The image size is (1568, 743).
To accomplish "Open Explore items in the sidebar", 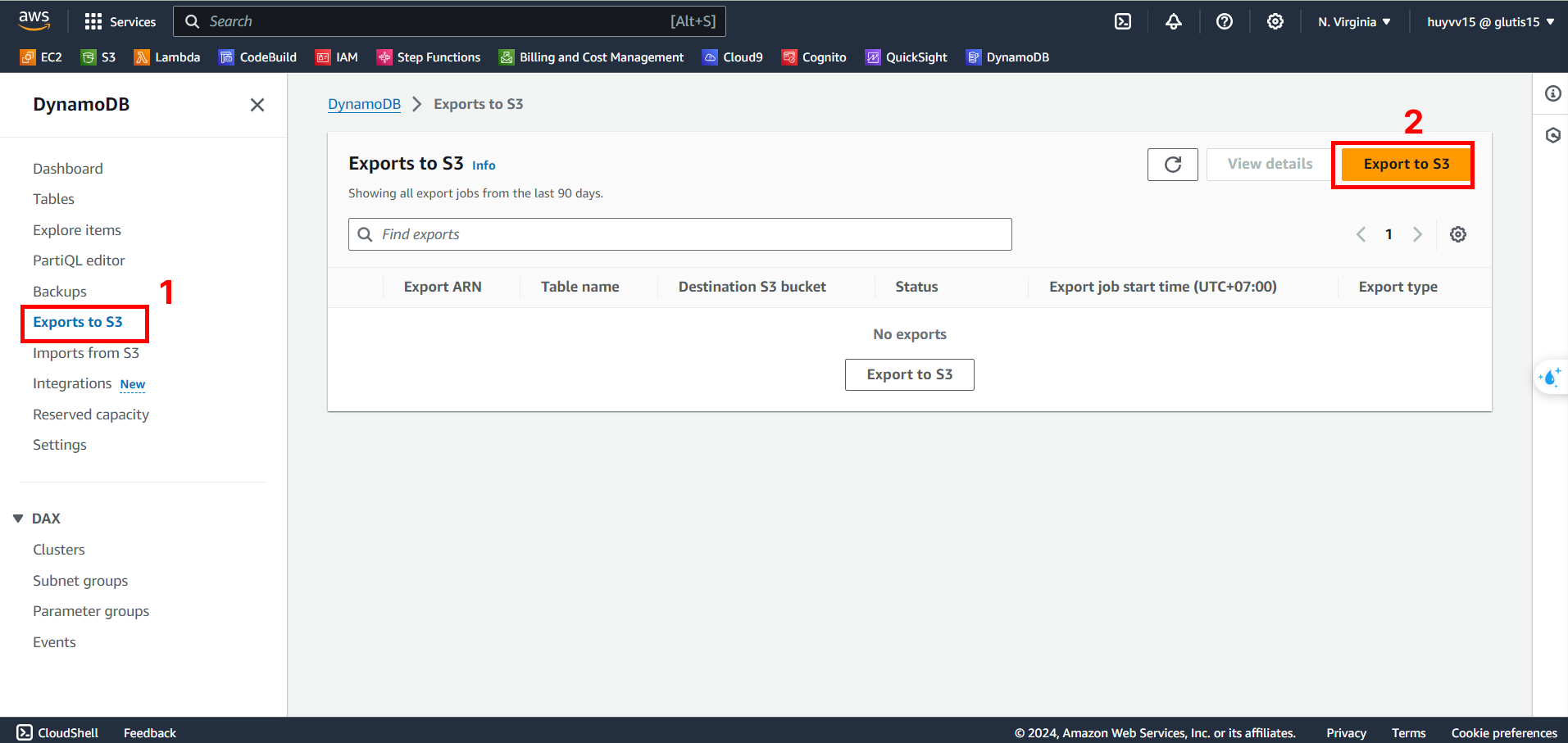I will click(x=77, y=230).
